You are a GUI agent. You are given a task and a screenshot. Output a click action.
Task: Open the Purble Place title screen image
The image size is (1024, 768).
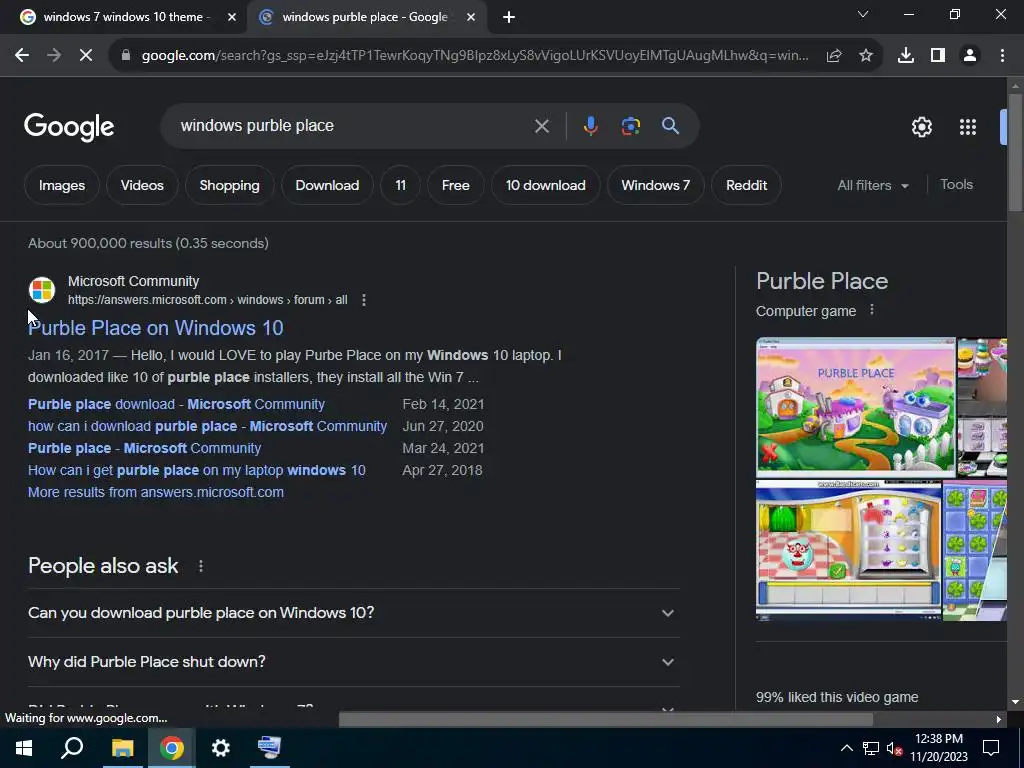pos(856,406)
